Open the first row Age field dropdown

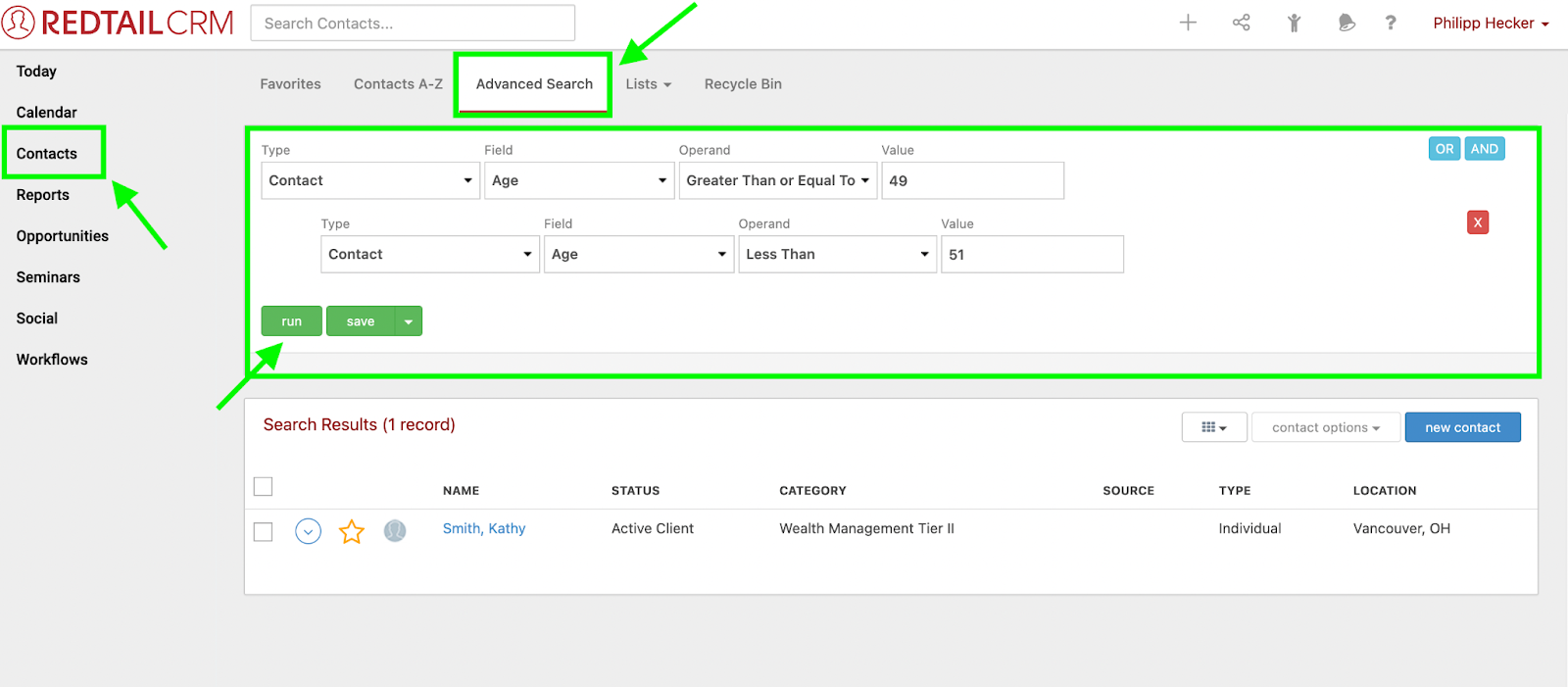[x=579, y=180]
